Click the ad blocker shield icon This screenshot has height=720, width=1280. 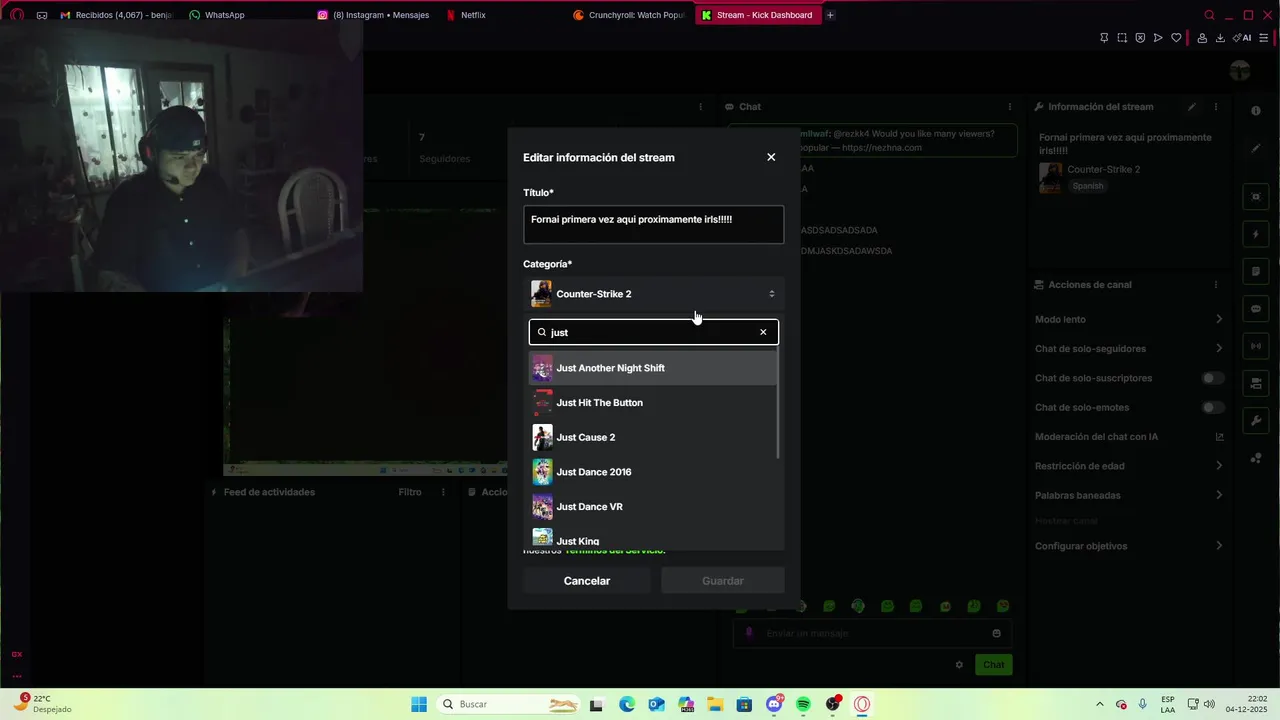click(x=1140, y=38)
